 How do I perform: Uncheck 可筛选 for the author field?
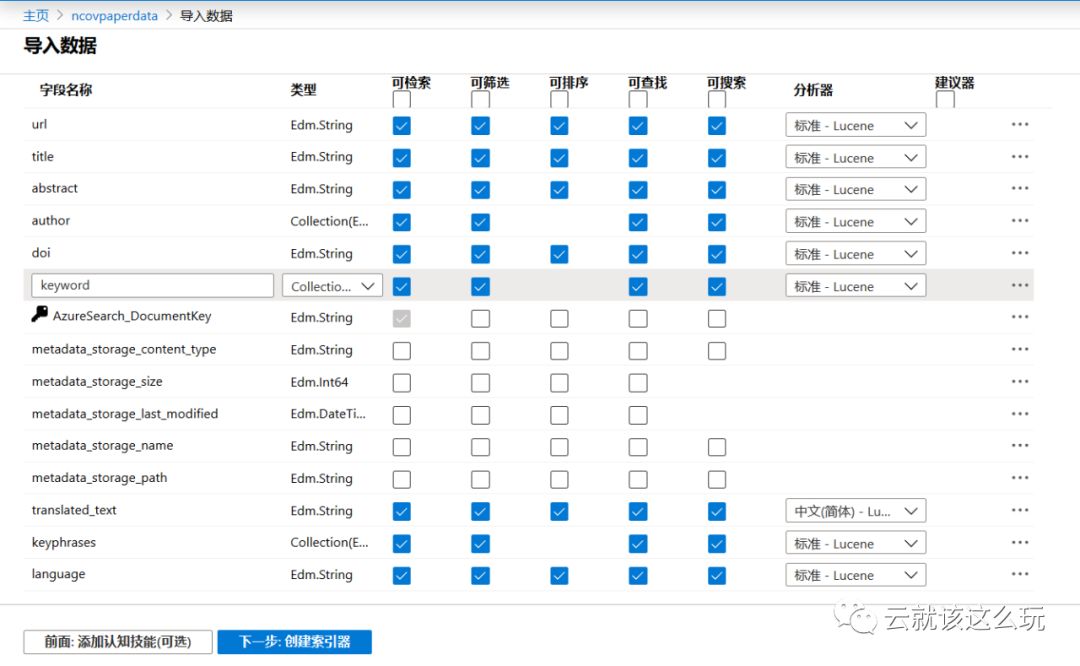tap(480, 222)
